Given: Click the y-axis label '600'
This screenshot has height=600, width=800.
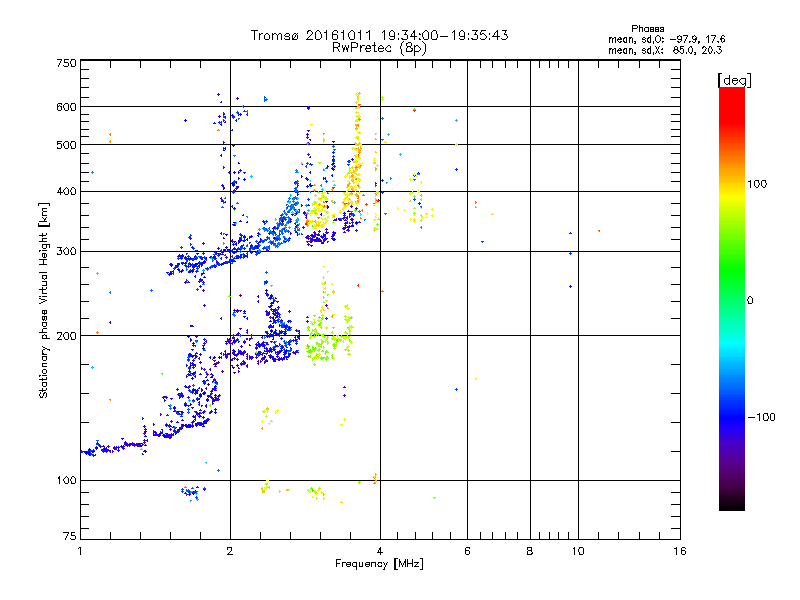Looking at the screenshot, I should point(66,107).
